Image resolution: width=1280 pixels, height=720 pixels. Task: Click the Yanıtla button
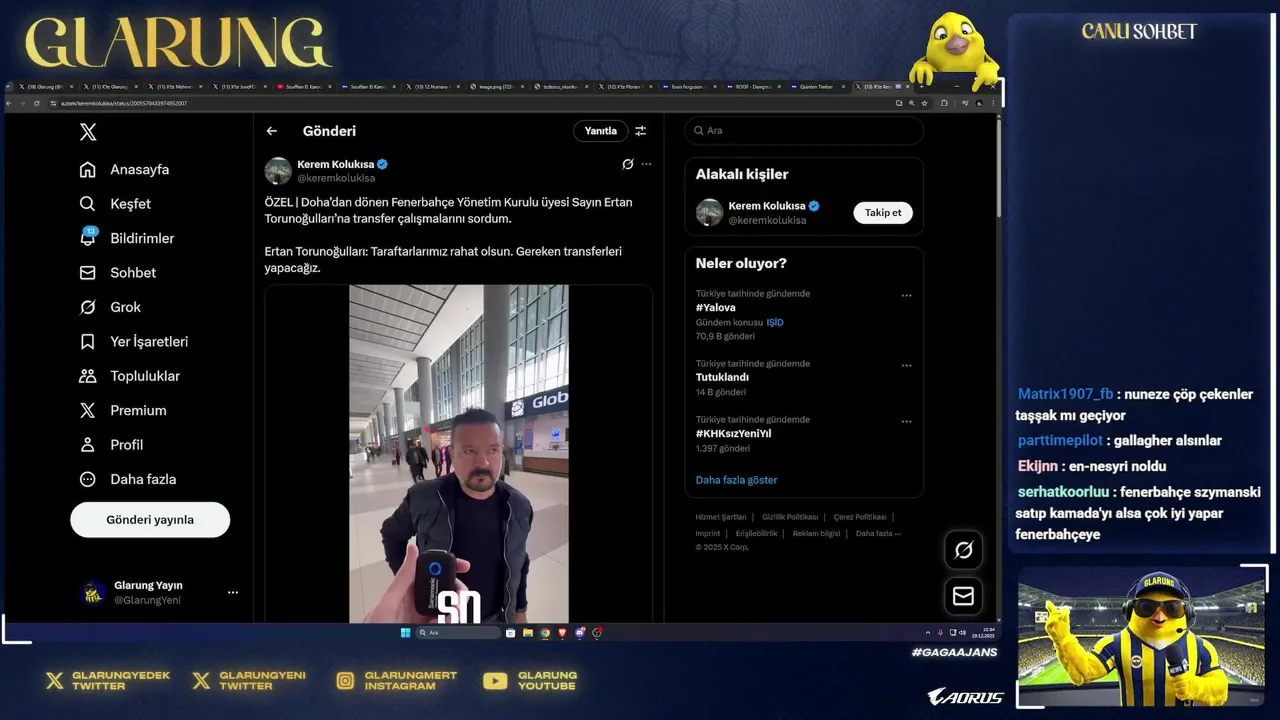click(x=601, y=131)
